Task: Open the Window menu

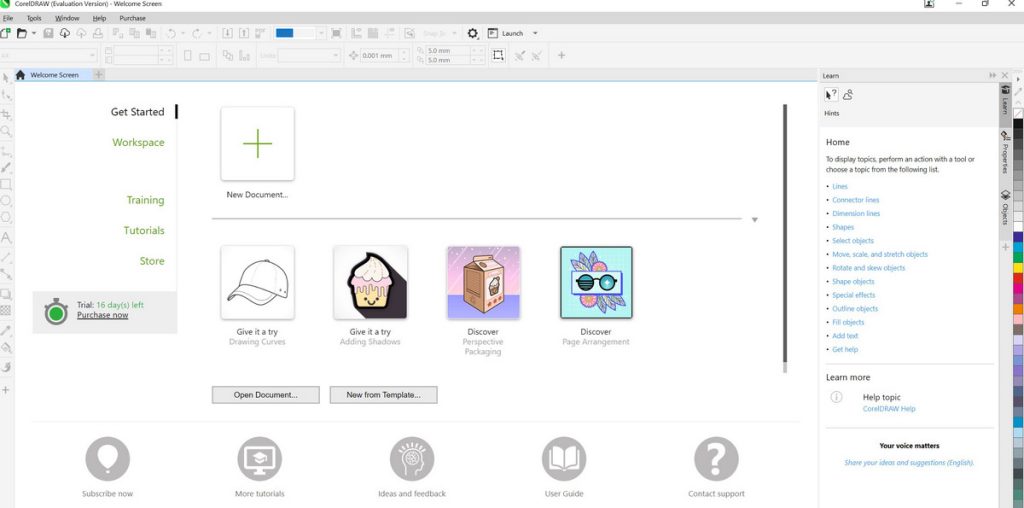Action: click(67, 18)
